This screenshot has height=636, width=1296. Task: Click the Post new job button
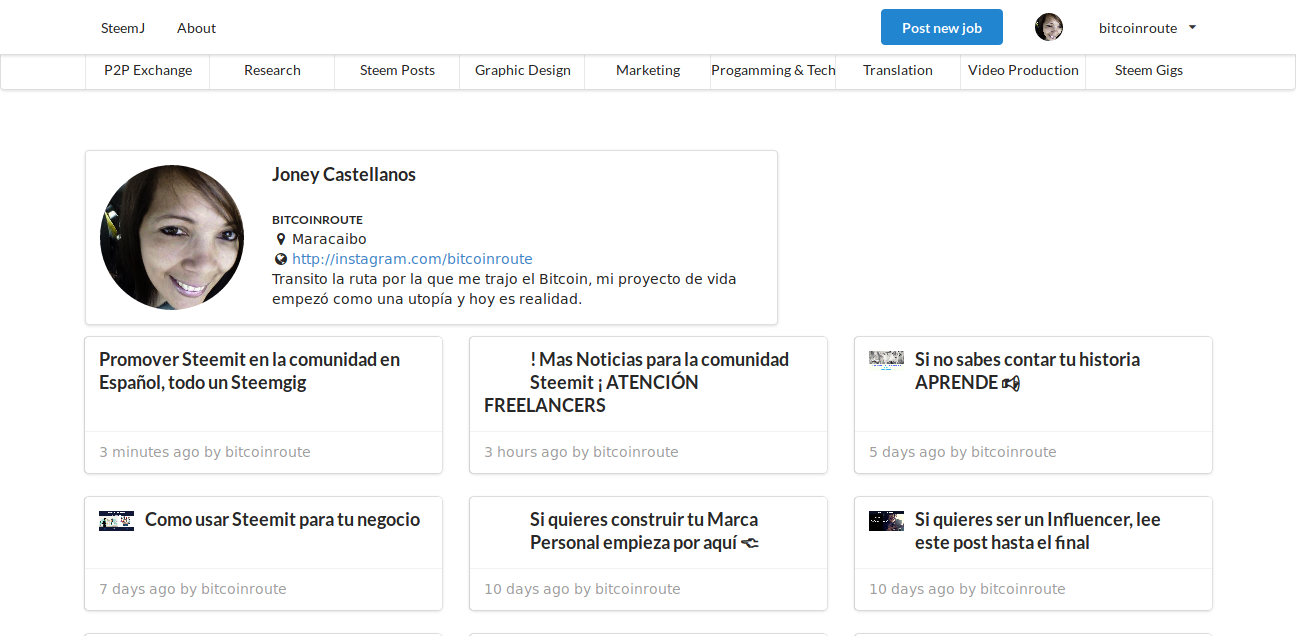tap(941, 27)
